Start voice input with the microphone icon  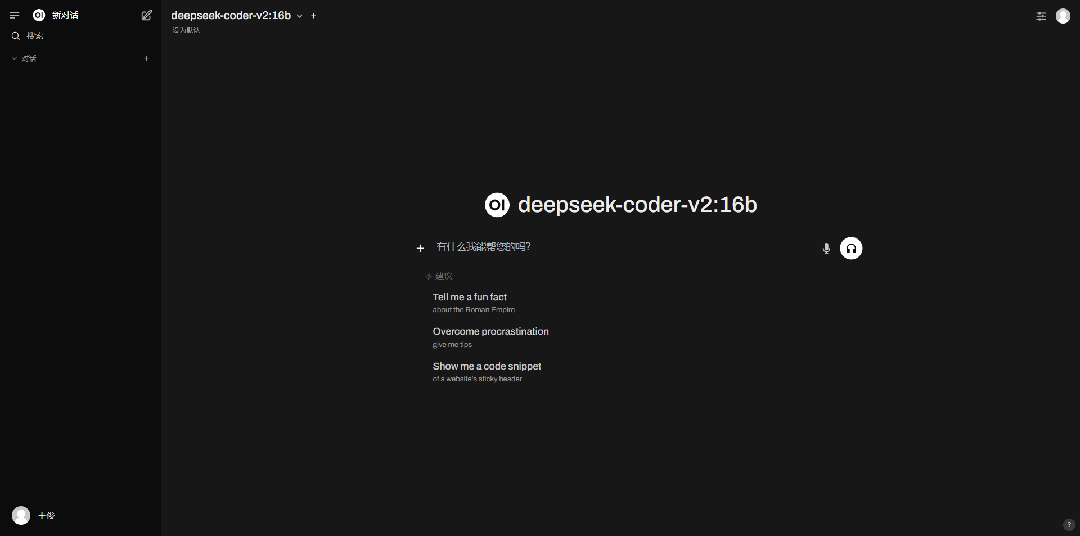826,248
